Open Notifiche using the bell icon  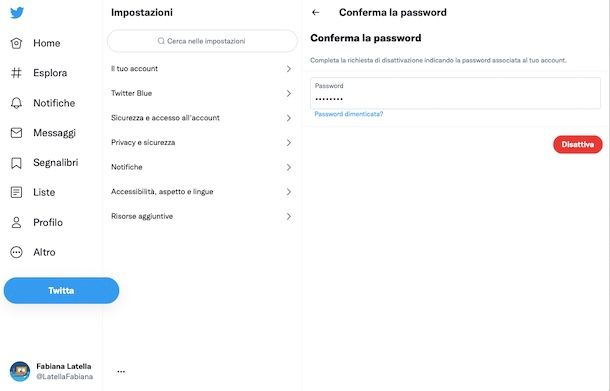click(x=16, y=103)
